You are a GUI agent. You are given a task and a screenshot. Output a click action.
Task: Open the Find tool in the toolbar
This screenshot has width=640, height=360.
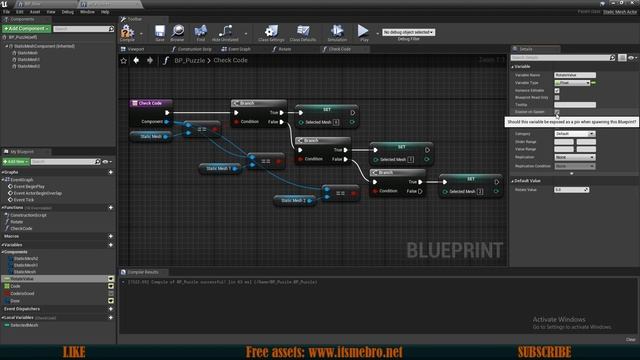click(200, 33)
